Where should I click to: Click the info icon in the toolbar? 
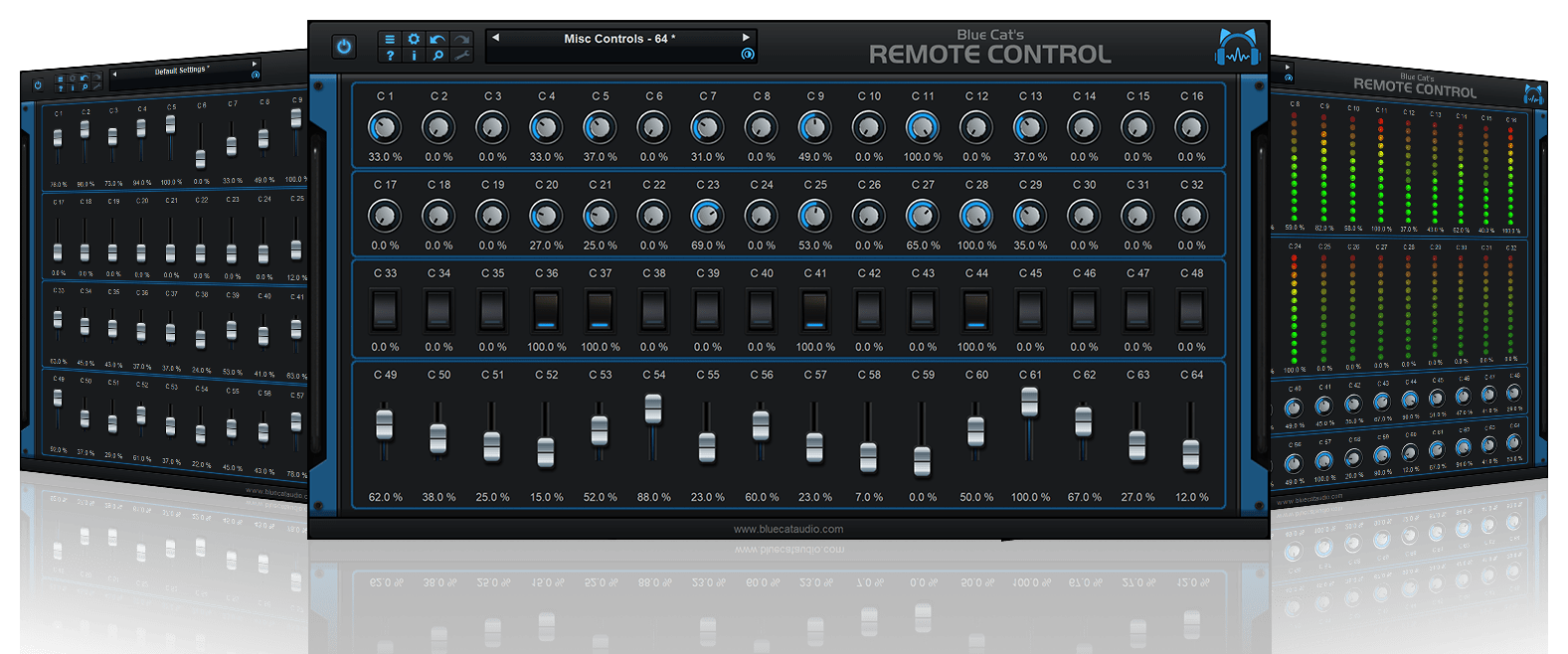pyautogui.click(x=415, y=56)
